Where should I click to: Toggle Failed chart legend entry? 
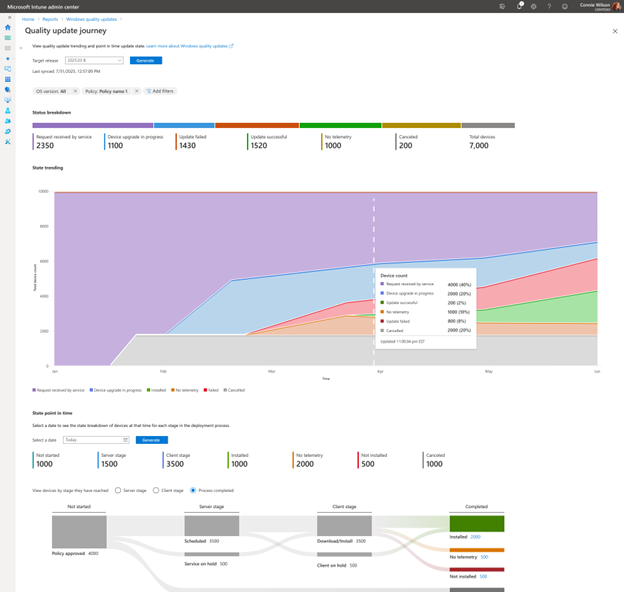click(x=211, y=390)
